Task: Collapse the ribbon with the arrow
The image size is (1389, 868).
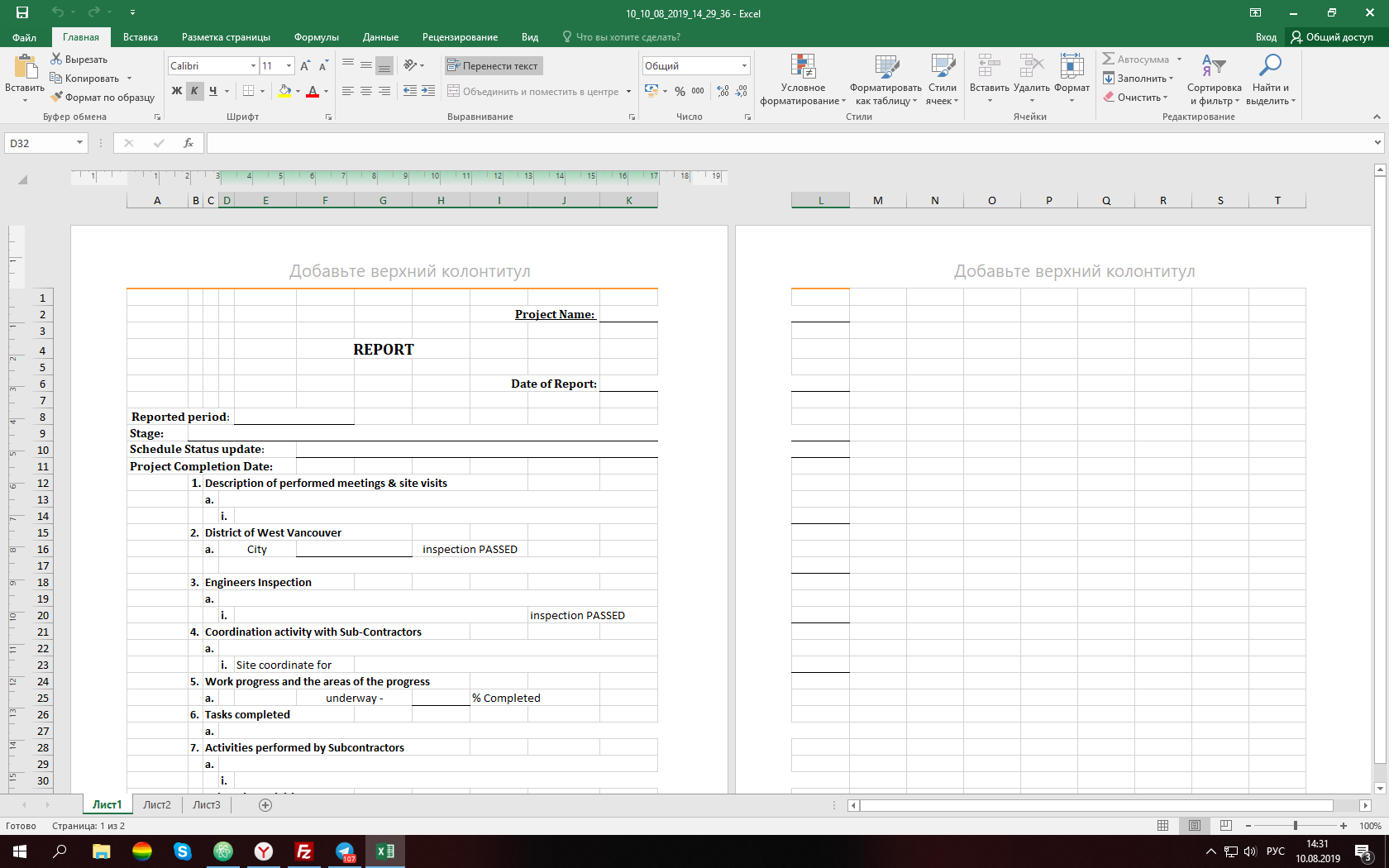Action: [1377, 117]
